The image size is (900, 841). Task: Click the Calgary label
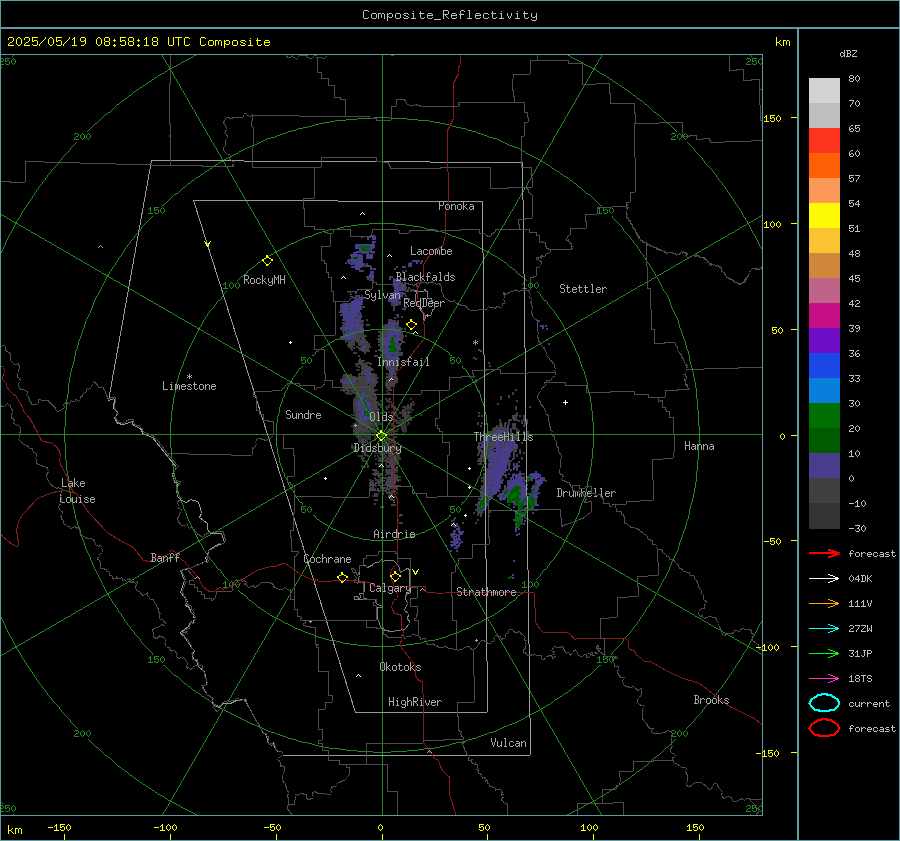(390, 588)
